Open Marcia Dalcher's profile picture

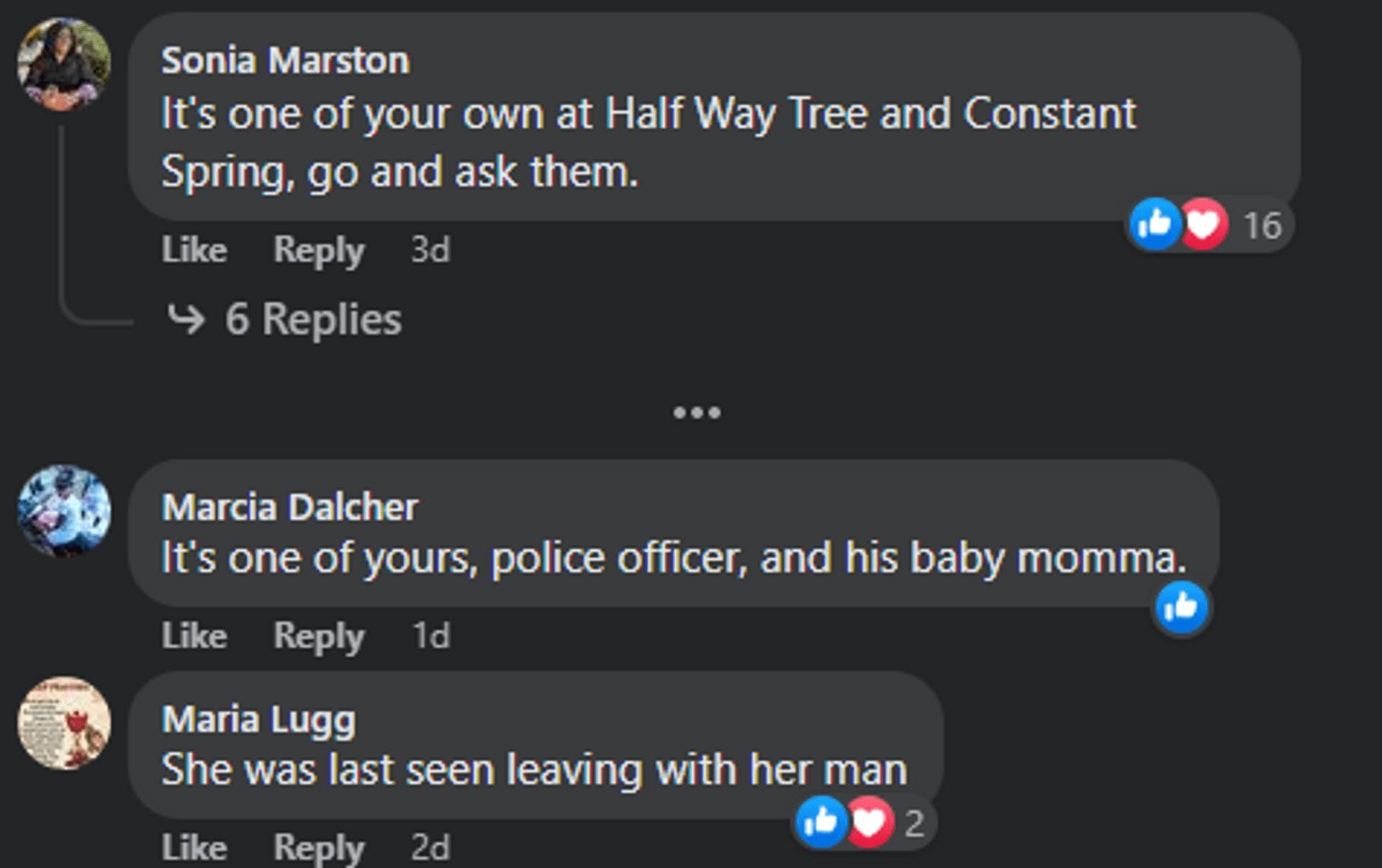pos(64,511)
